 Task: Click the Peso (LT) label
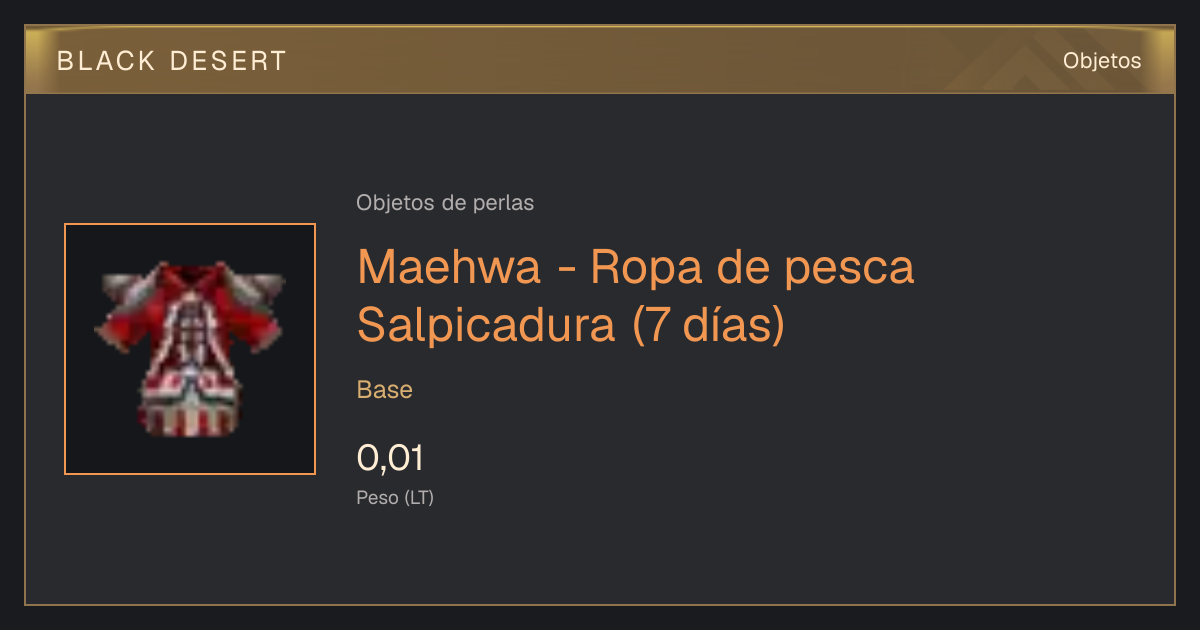click(x=395, y=497)
